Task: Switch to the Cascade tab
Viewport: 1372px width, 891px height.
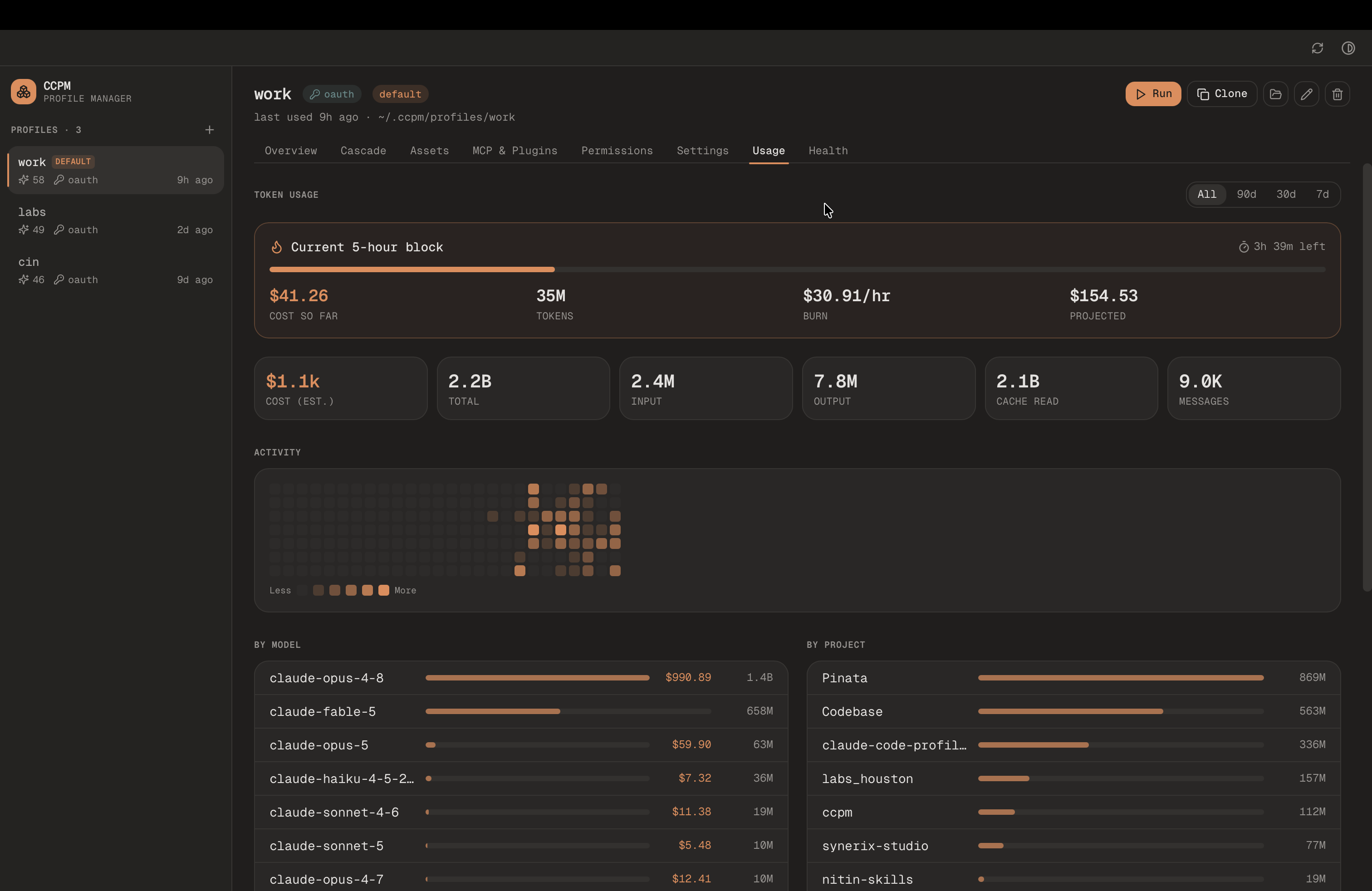Action: [x=363, y=151]
